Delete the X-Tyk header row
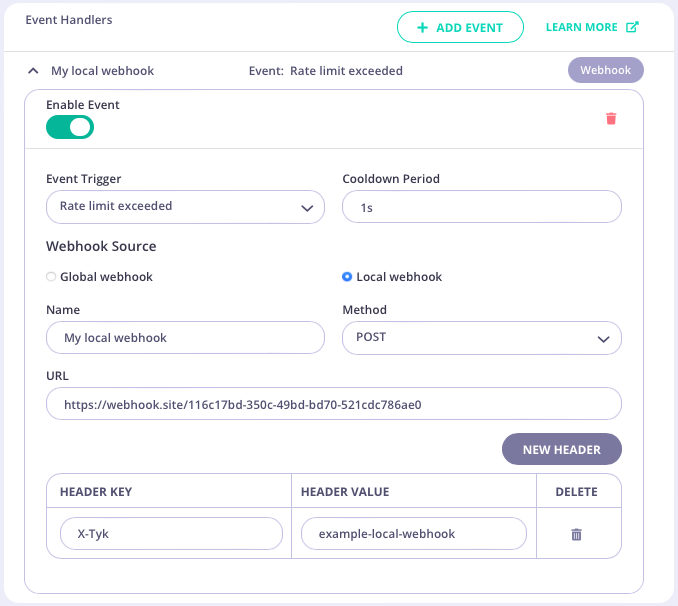 pos(576,534)
